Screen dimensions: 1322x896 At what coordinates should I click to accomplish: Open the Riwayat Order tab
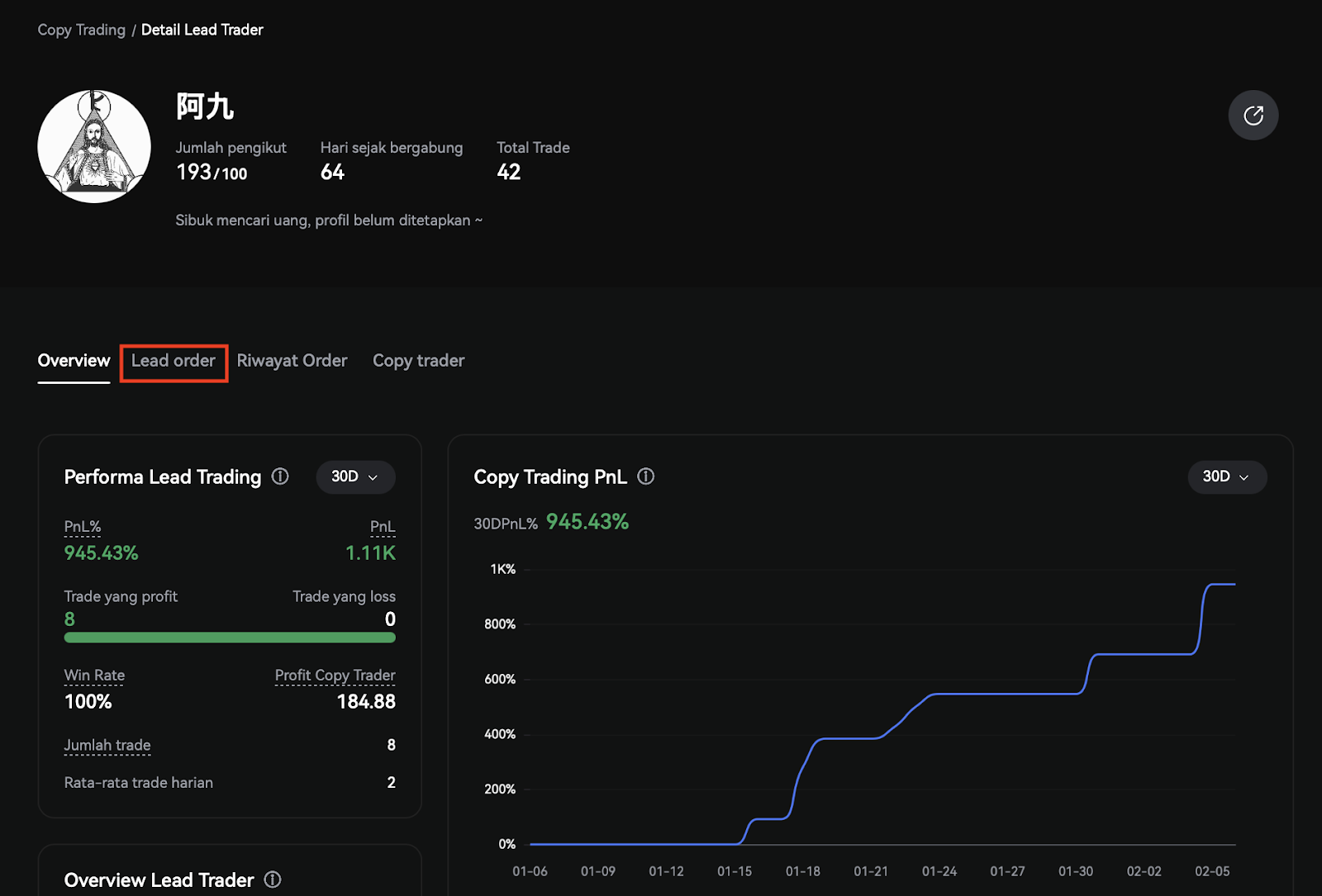coord(292,362)
